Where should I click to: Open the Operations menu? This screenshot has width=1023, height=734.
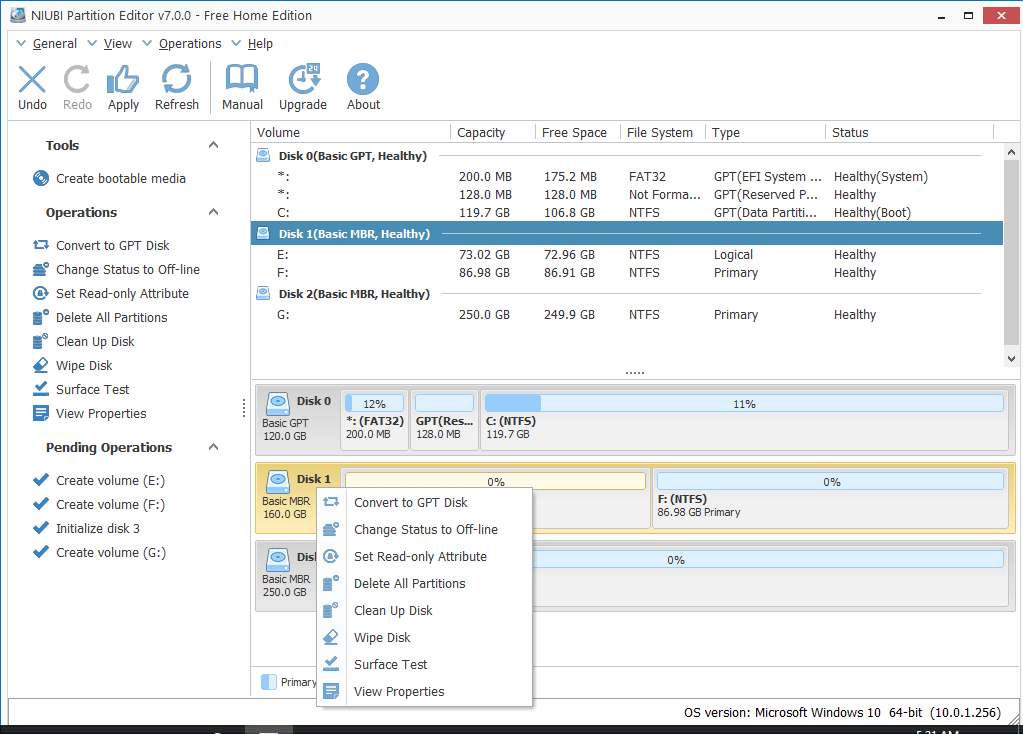(x=188, y=43)
